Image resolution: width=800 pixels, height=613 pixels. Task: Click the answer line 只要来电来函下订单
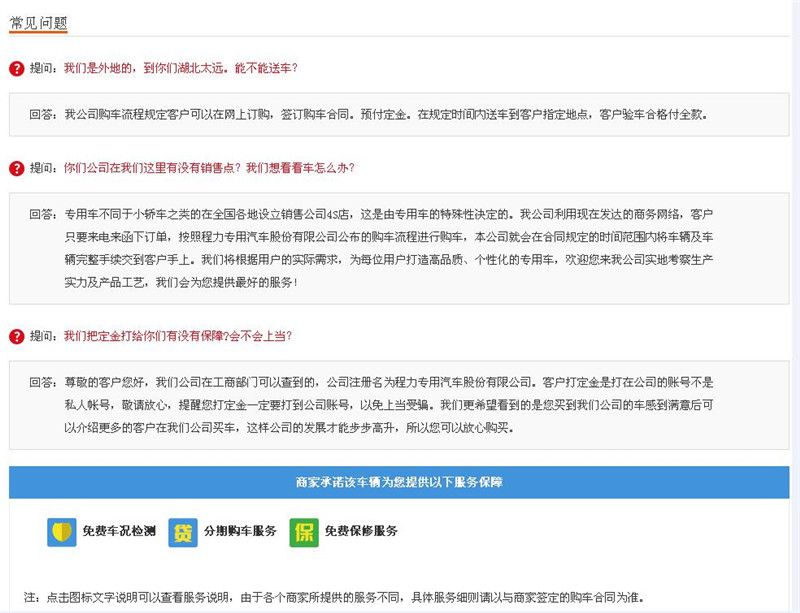pyautogui.click(x=388, y=237)
